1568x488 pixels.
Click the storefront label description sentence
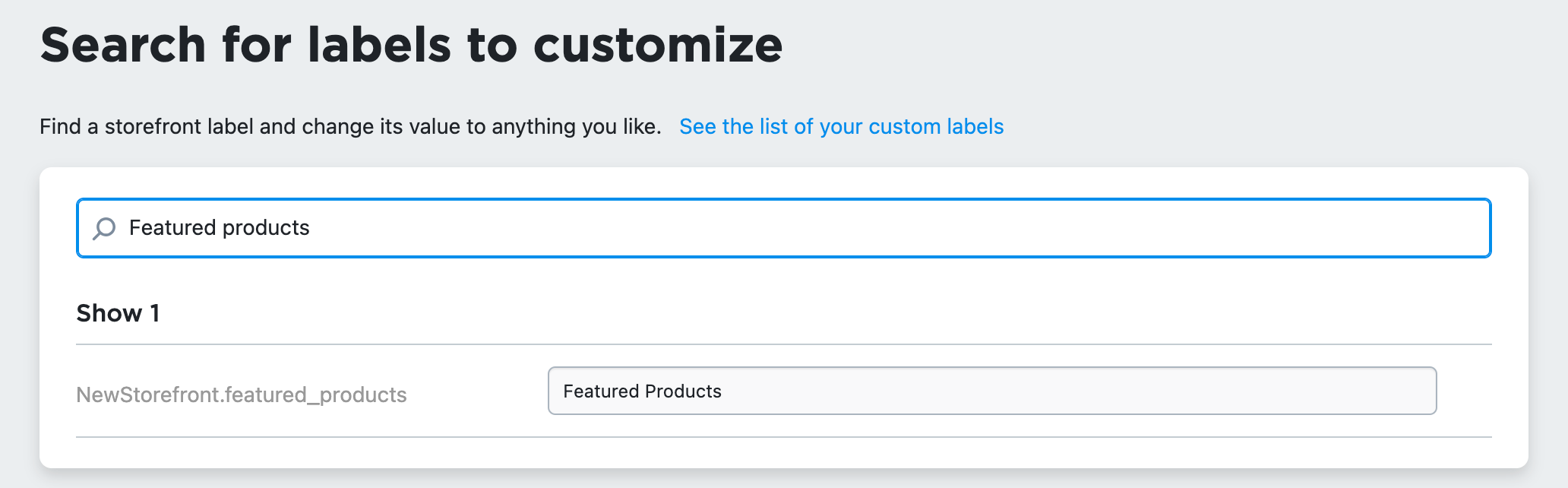tap(349, 126)
